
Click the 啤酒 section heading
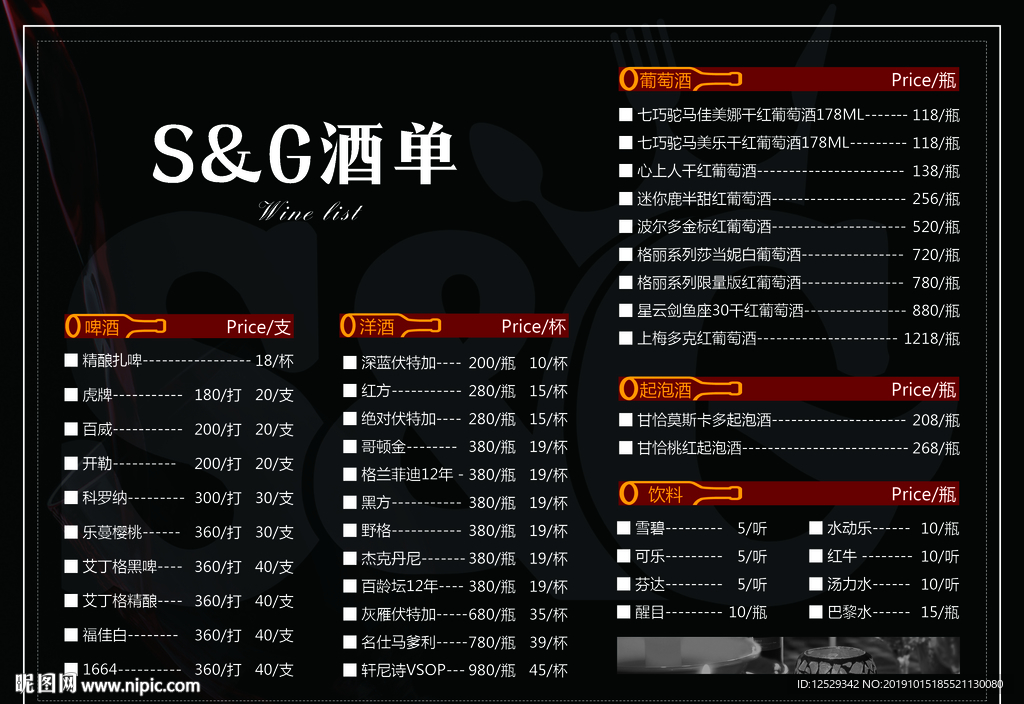(x=102, y=327)
